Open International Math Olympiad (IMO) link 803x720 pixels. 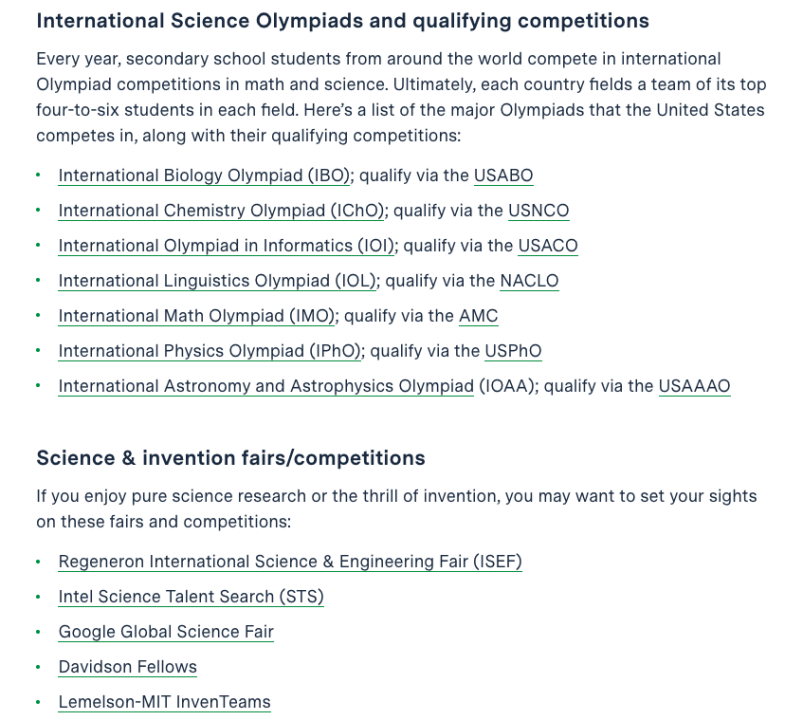point(197,316)
